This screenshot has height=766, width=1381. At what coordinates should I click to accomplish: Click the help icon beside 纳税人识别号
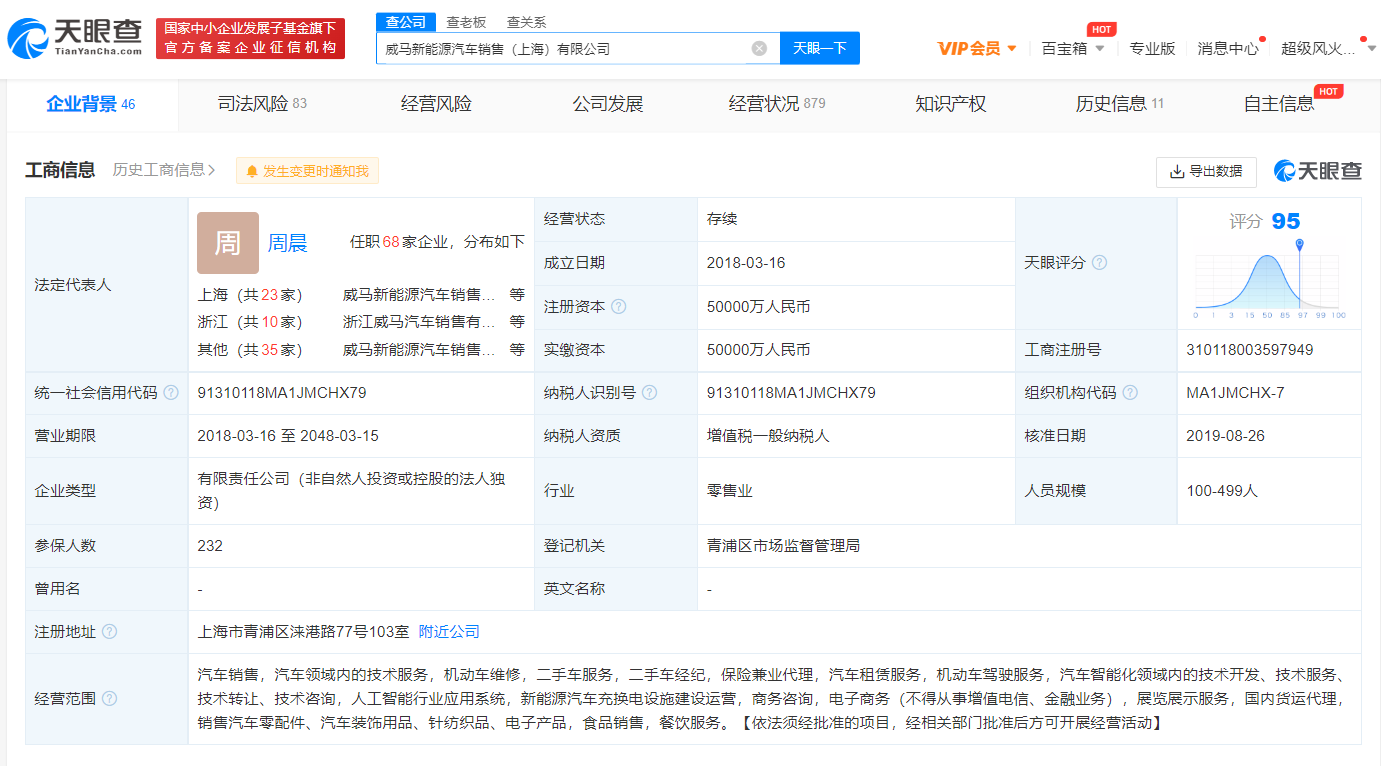coord(650,393)
